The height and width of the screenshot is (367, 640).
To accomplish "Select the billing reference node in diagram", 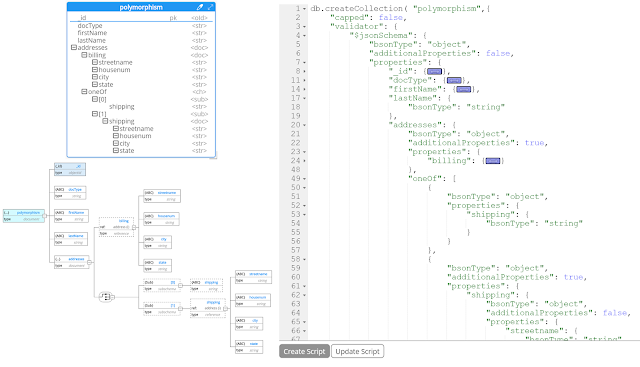I will pos(116,227).
